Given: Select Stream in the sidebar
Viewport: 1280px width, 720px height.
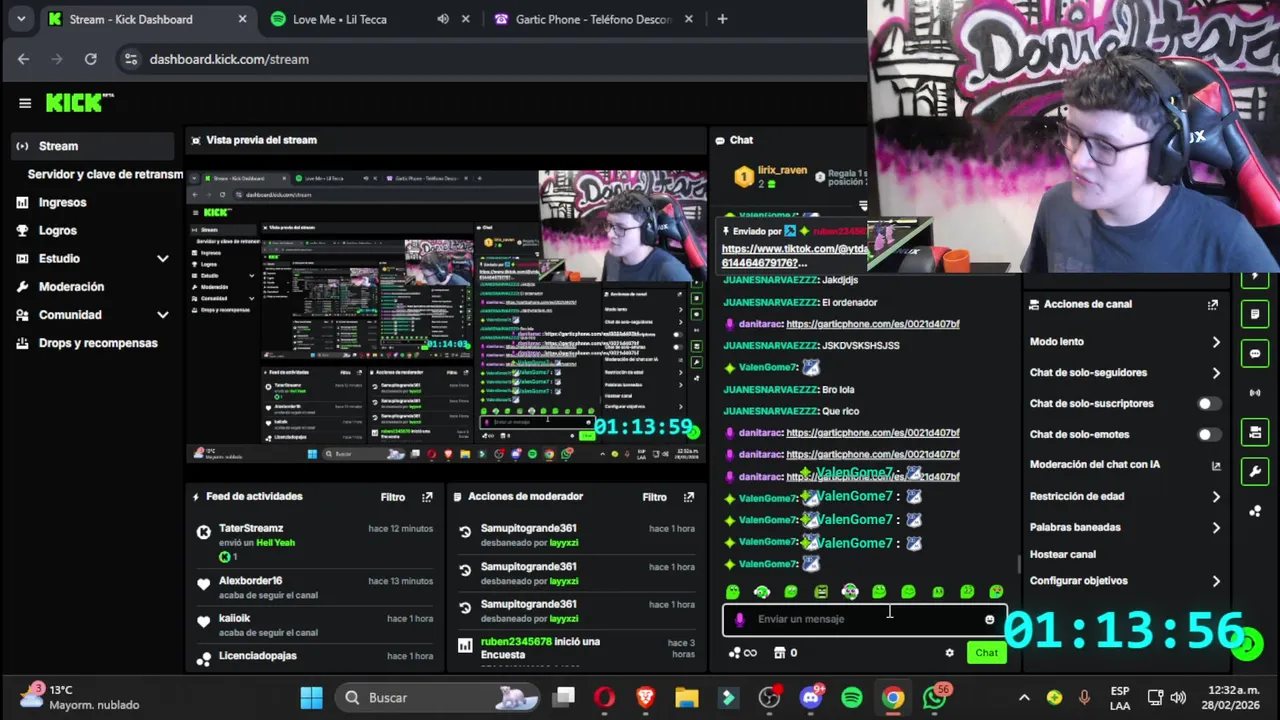Looking at the screenshot, I should click(x=92, y=146).
